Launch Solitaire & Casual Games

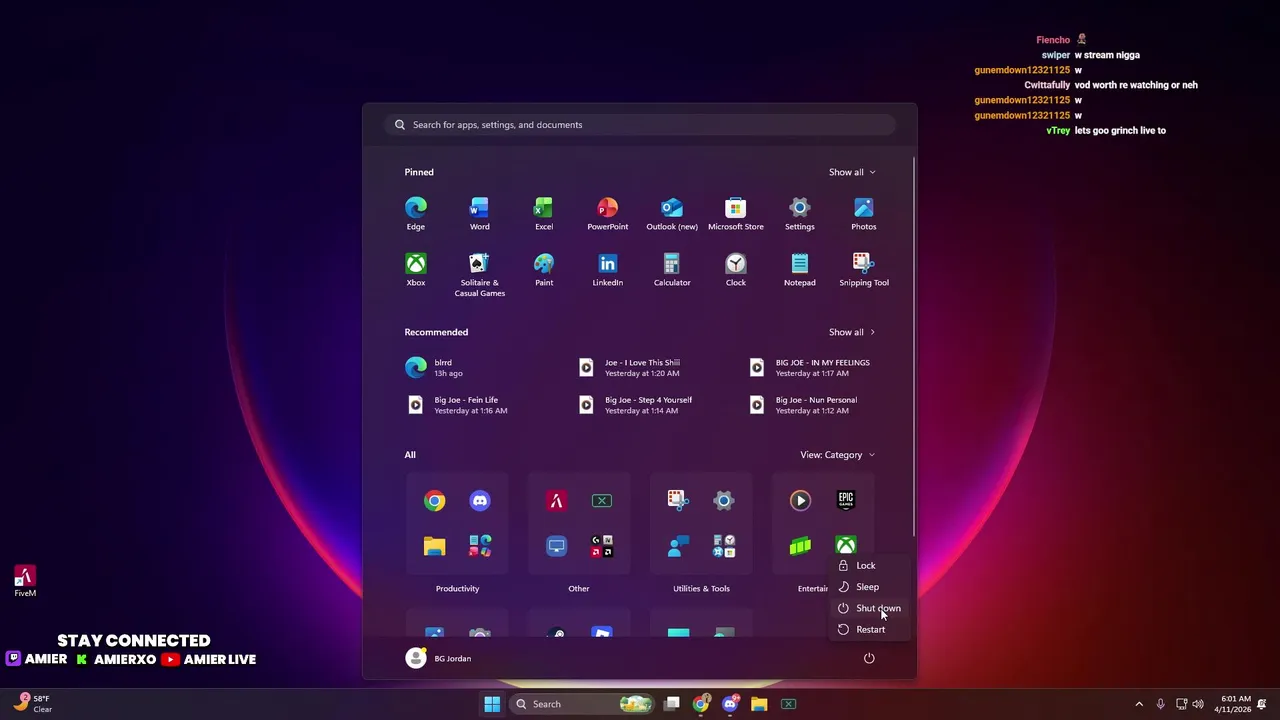(480, 274)
